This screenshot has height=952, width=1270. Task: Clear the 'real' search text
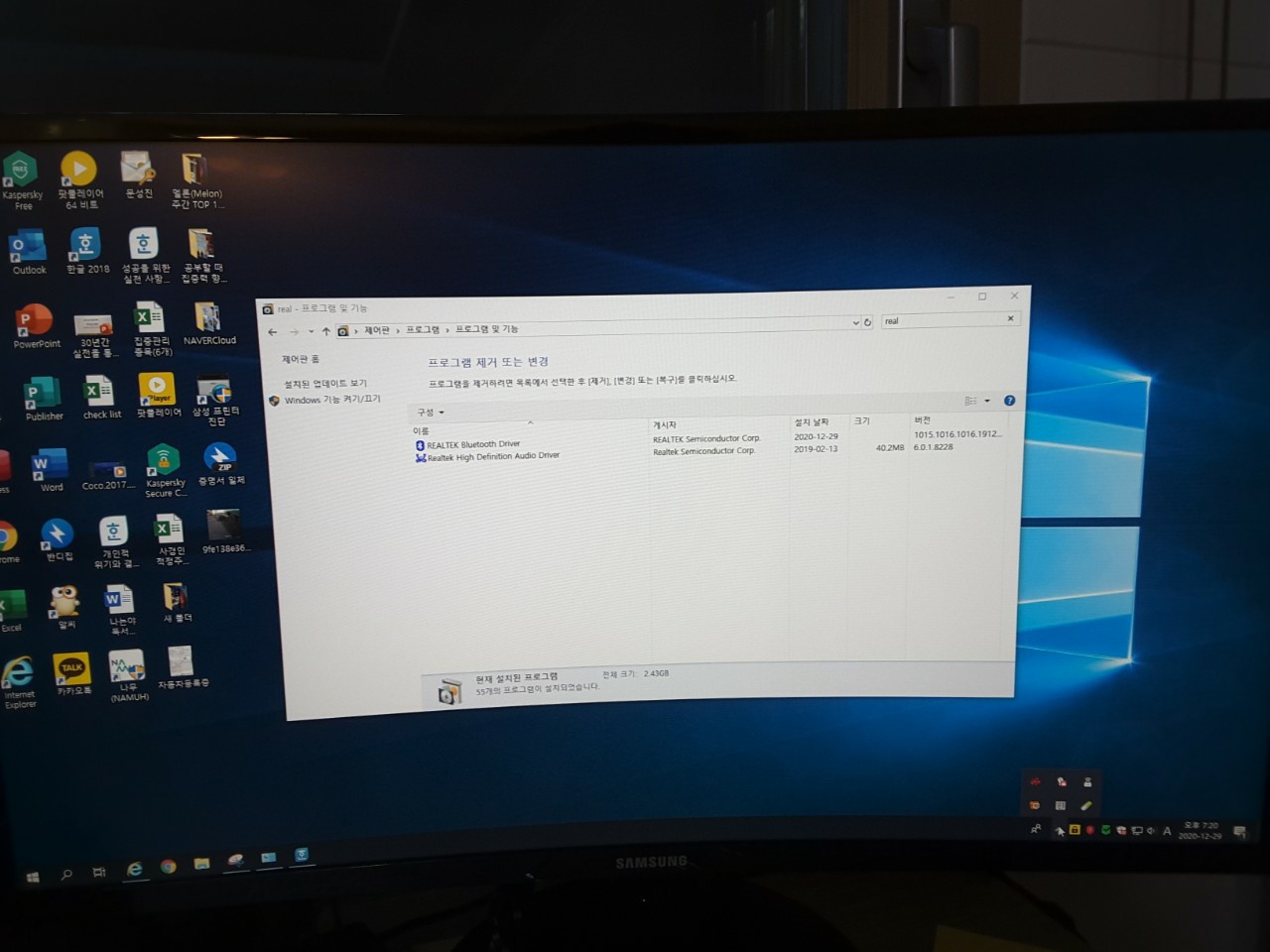point(1011,318)
